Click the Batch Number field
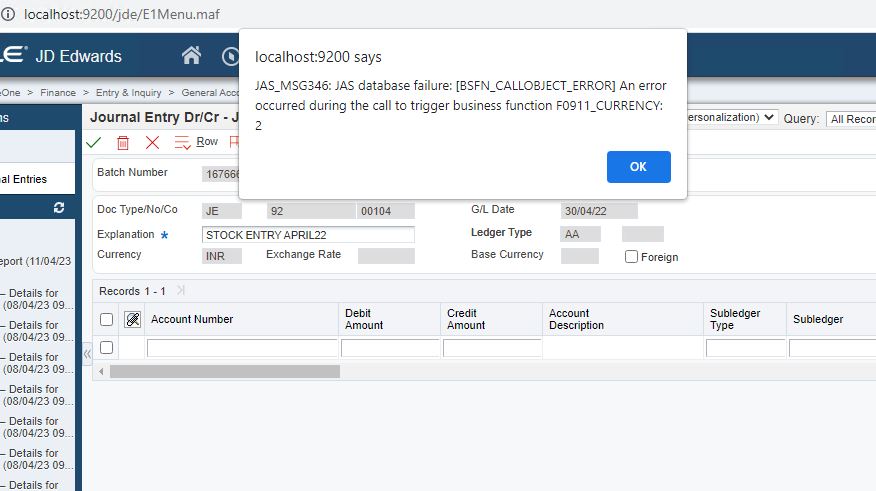 coord(221,174)
